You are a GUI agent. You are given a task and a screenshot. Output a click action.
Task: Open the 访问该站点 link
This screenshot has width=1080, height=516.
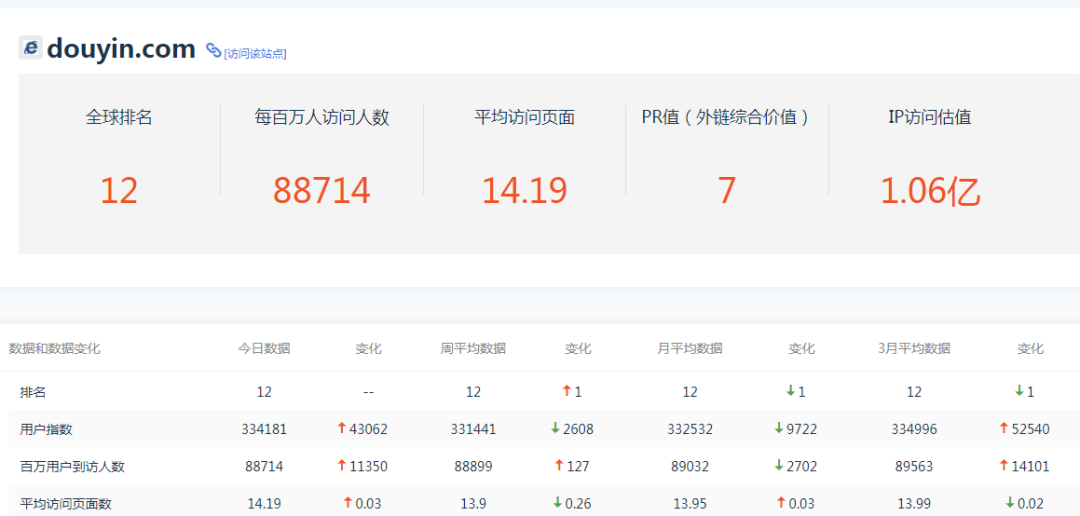(256, 53)
